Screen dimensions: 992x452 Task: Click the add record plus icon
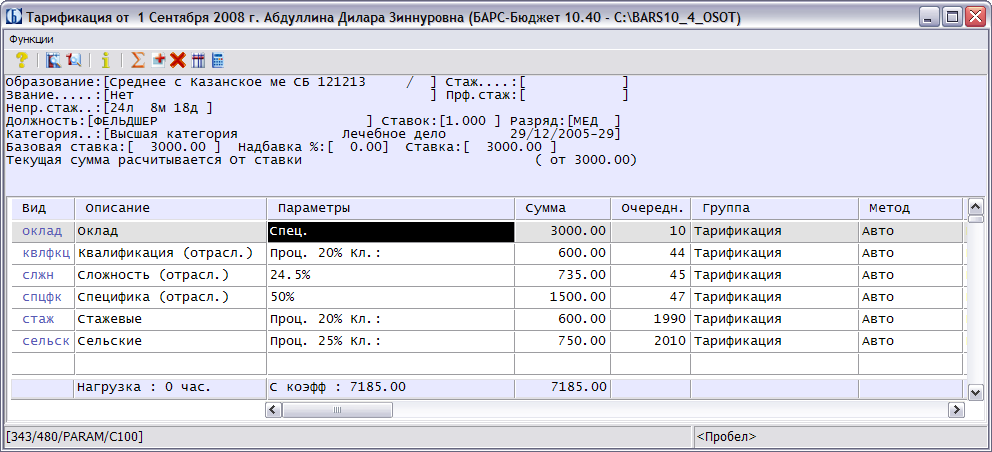[x=159, y=60]
